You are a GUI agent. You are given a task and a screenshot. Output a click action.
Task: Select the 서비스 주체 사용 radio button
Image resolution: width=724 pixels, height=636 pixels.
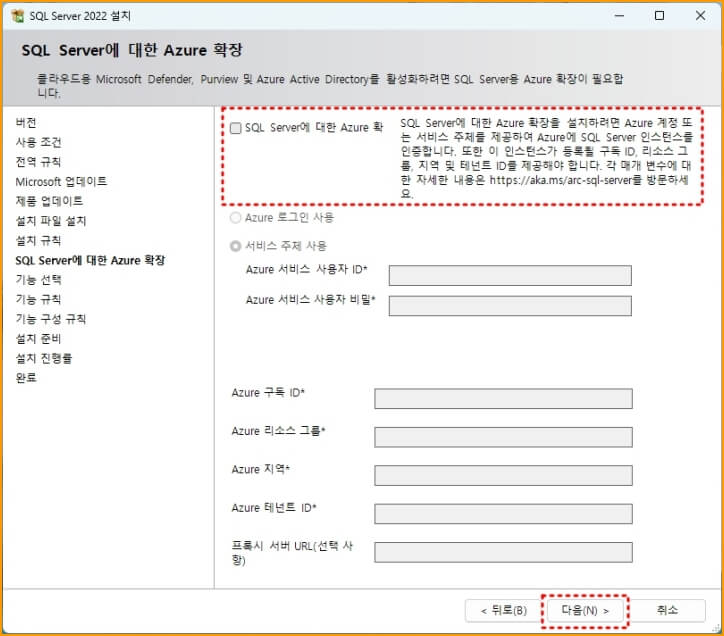point(235,246)
